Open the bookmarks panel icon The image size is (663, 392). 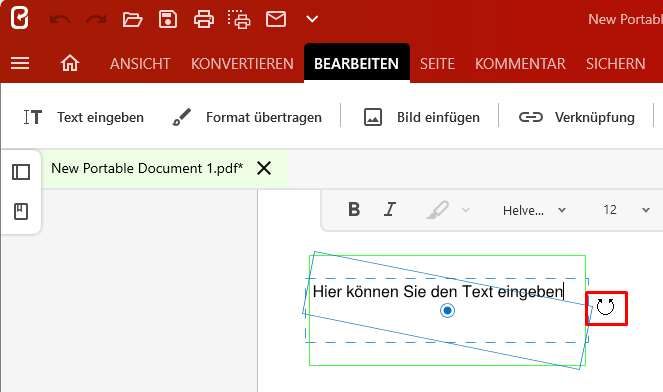click(21, 211)
